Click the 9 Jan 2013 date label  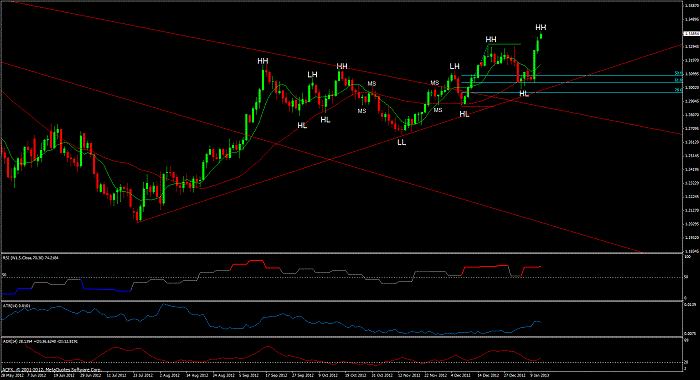pos(540,376)
